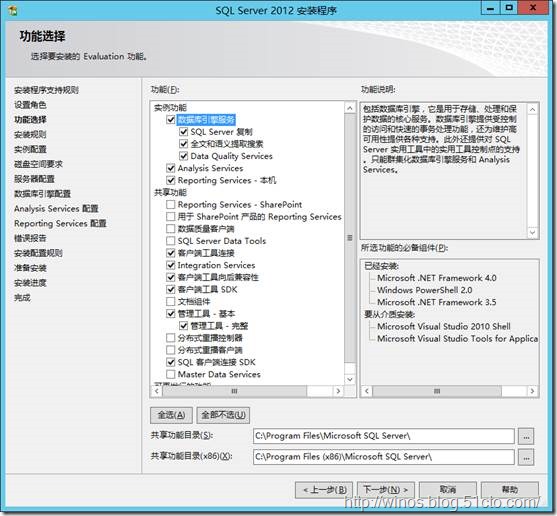Check SQL Server Data Tools option

pos(171,241)
